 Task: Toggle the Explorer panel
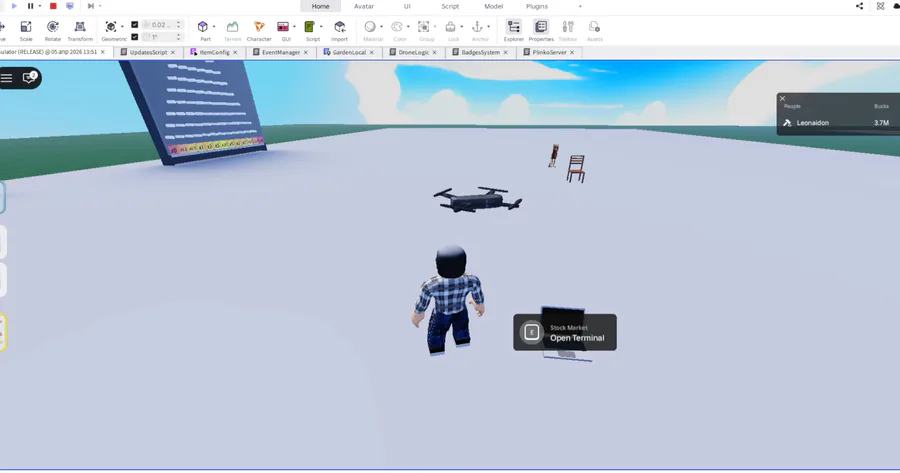tap(514, 30)
